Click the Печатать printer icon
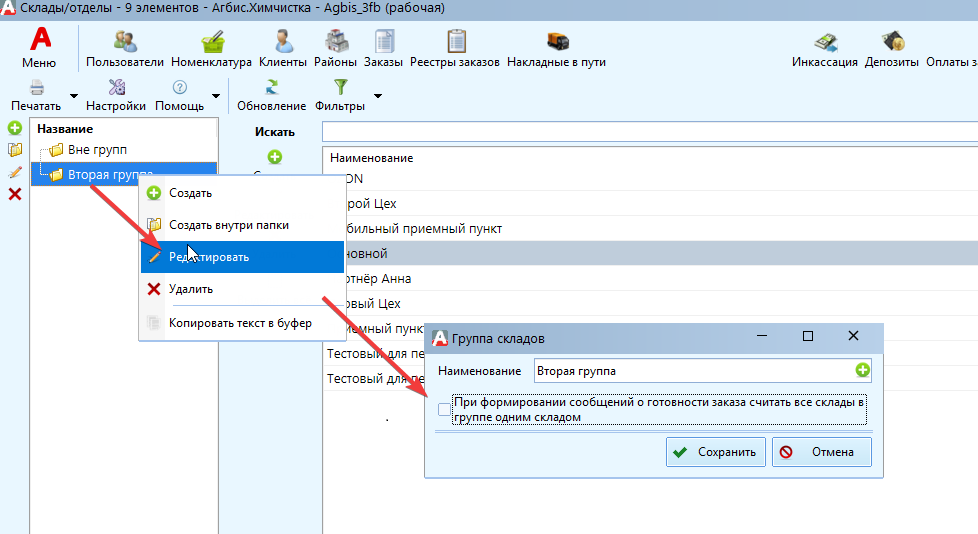This screenshot has height=534, width=978. [x=37, y=87]
